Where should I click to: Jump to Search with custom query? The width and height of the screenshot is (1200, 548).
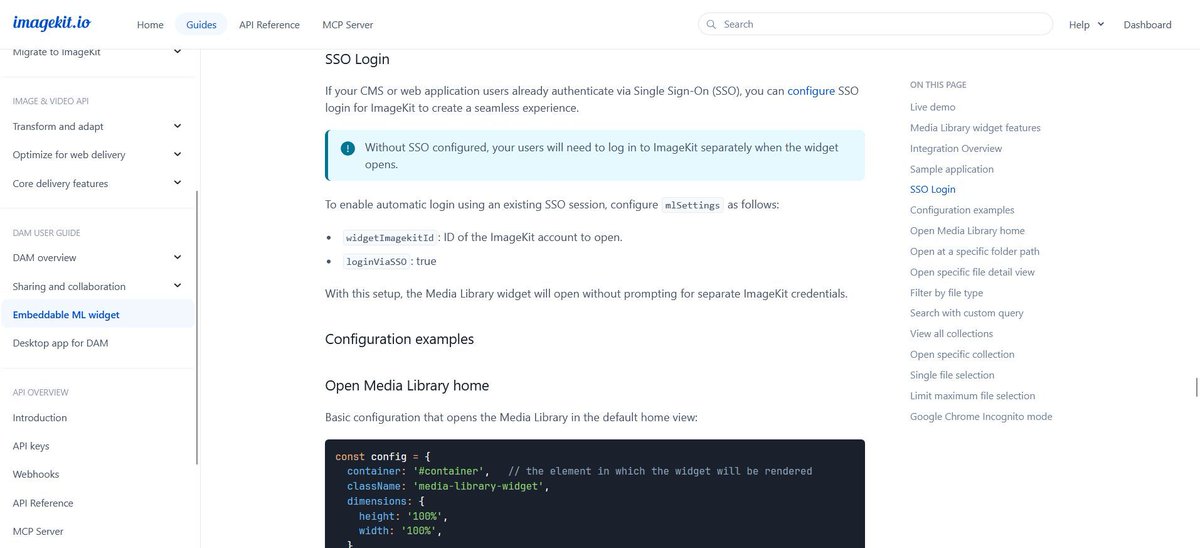click(x=967, y=313)
